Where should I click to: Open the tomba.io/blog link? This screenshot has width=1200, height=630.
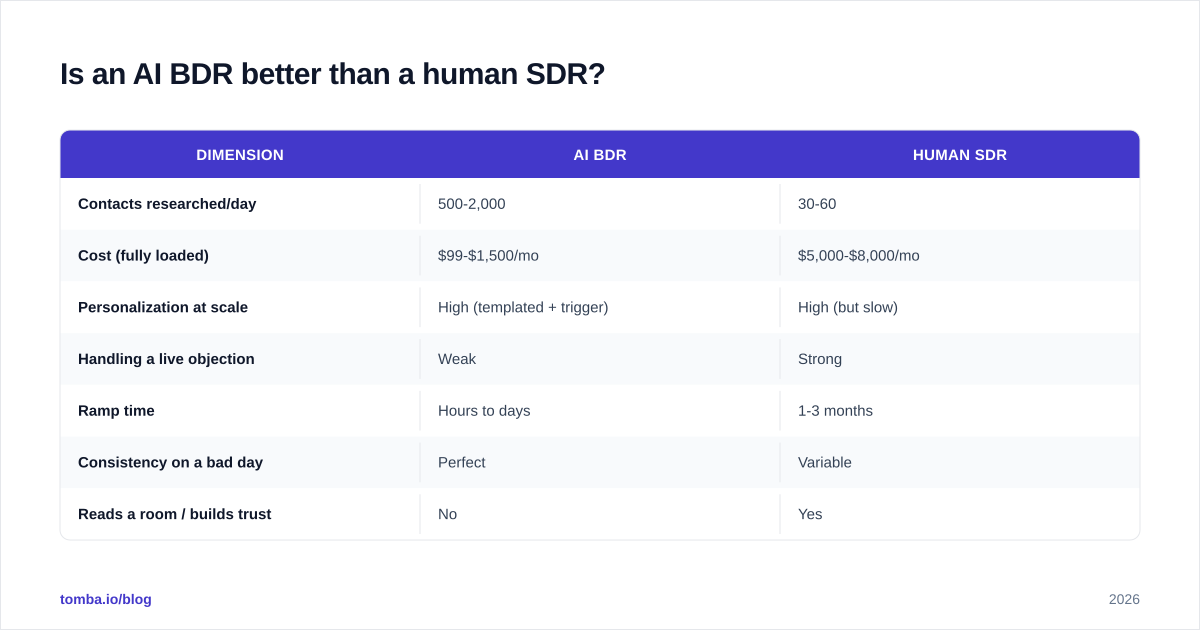[106, 599]
